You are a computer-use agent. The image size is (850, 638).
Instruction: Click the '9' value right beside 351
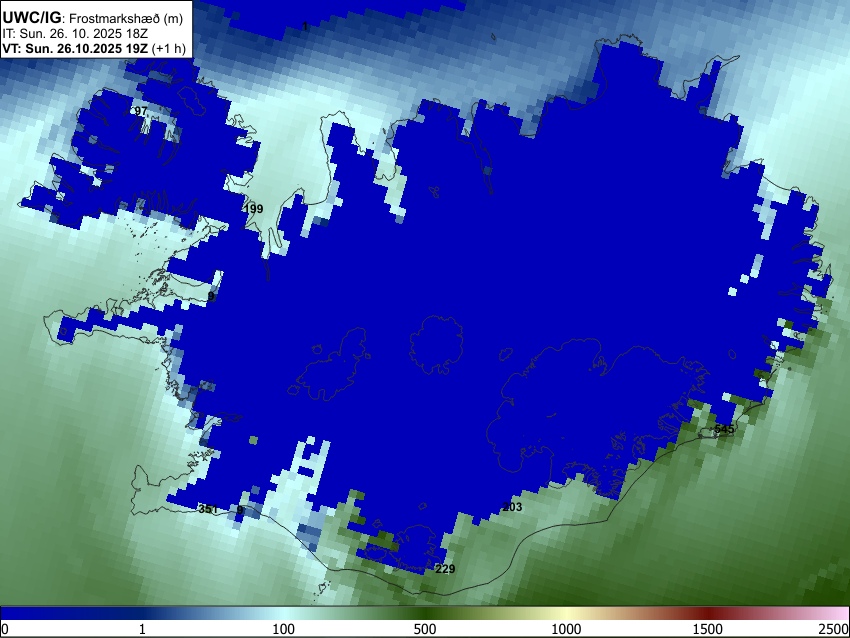pos(240,510)
